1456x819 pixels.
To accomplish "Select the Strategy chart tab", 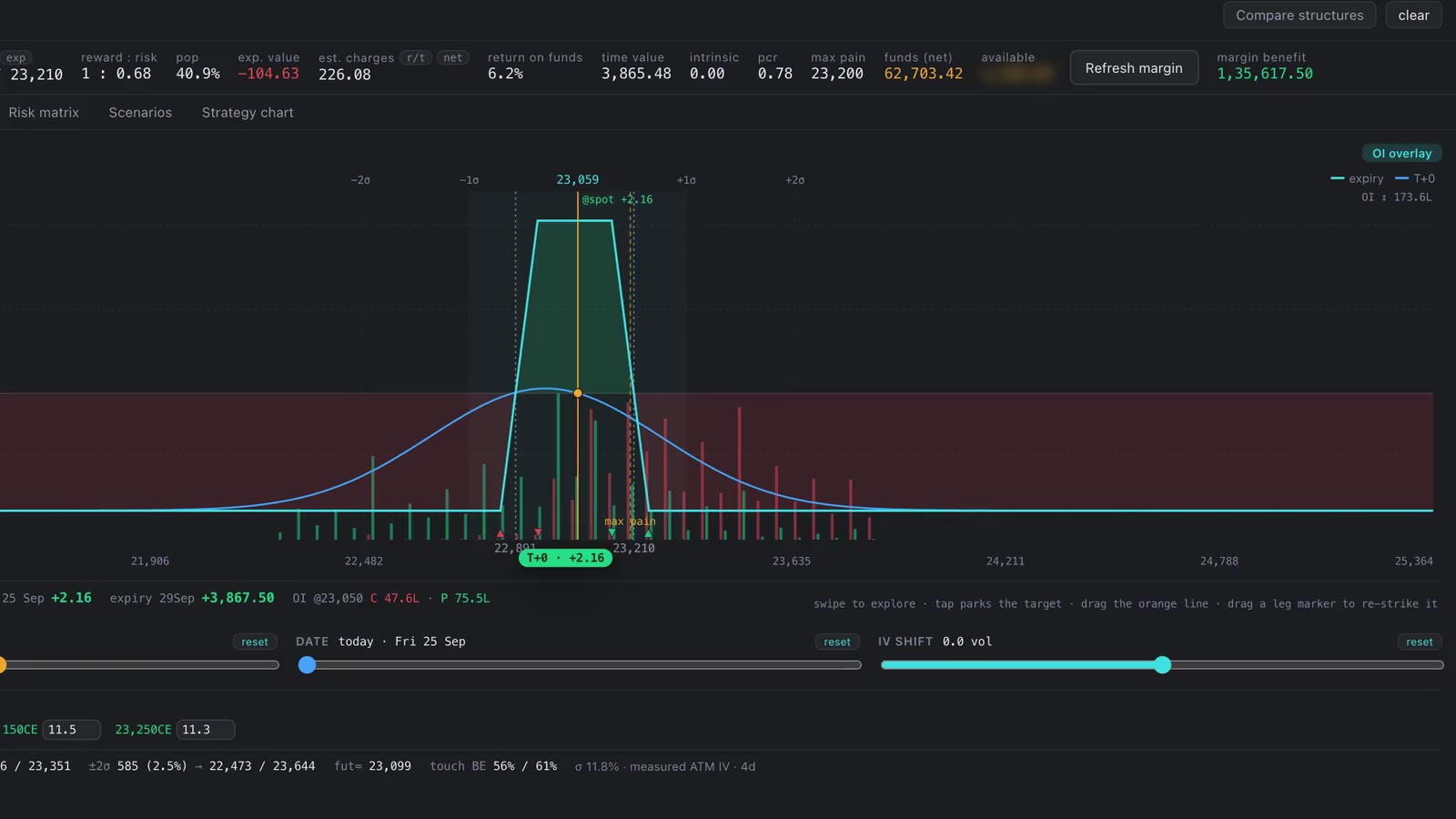I will tap(248, 113).
